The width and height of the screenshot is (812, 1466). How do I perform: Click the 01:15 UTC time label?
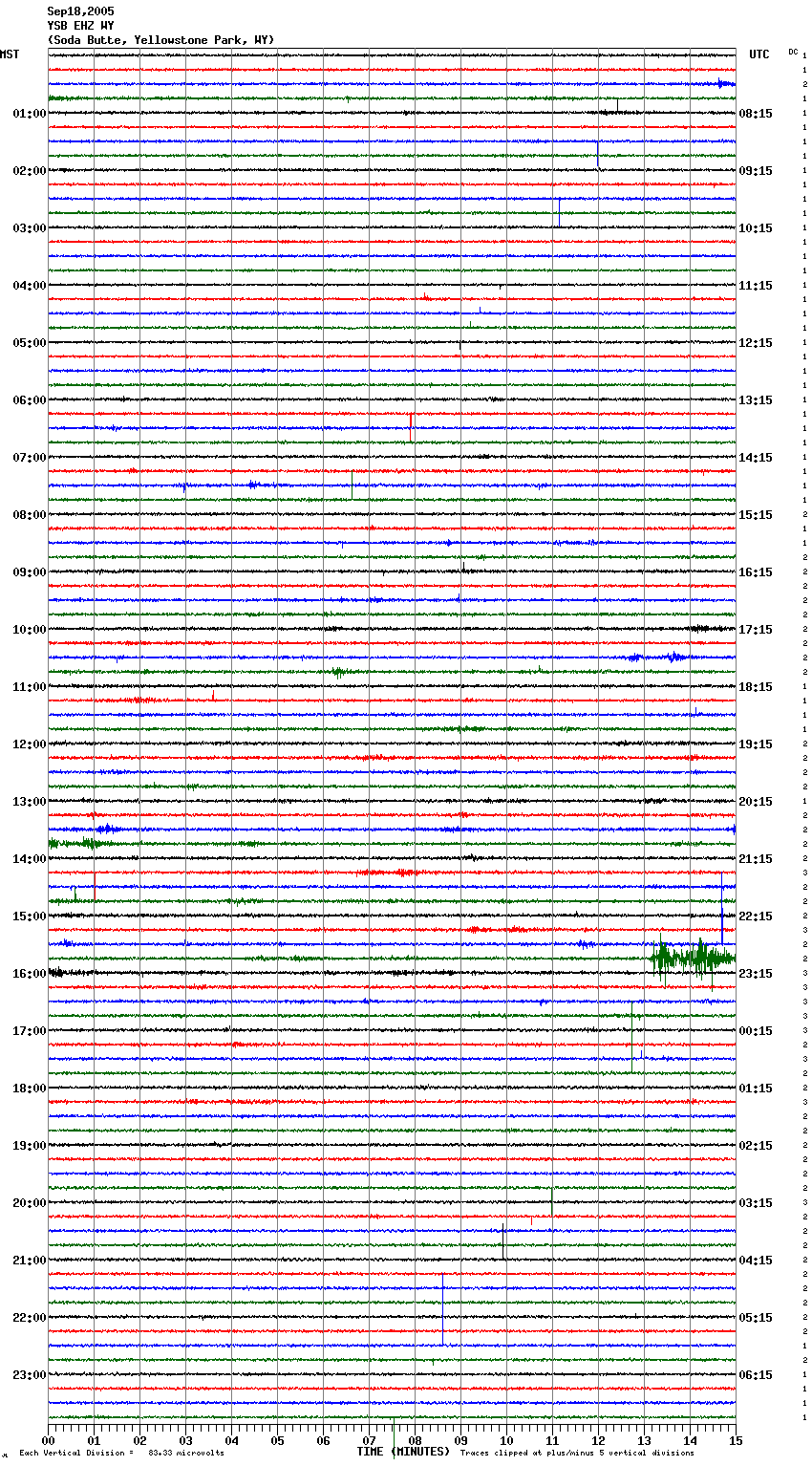click(x=756, y=1089)
